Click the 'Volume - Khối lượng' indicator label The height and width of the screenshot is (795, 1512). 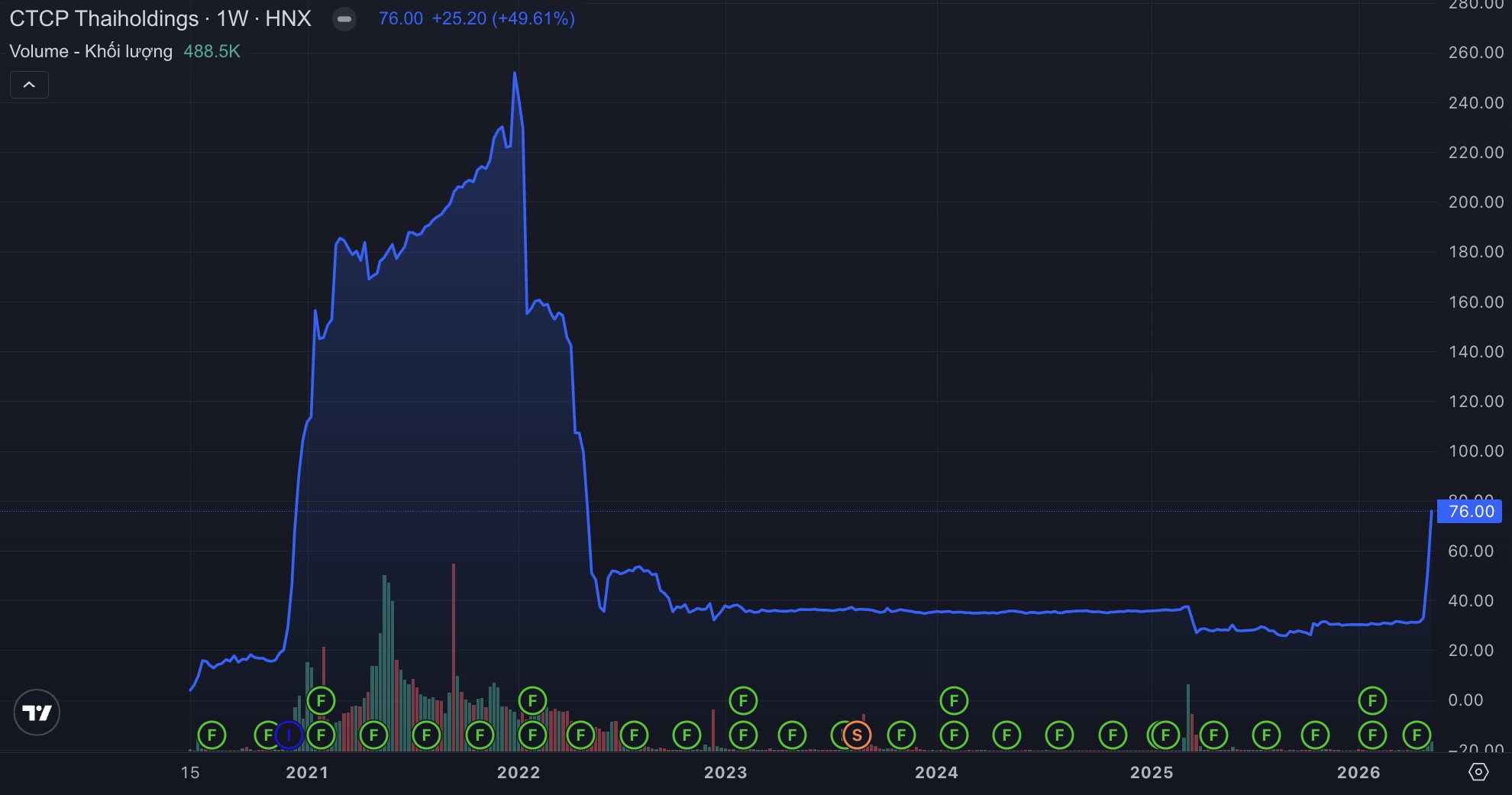(x=91, y=51)
